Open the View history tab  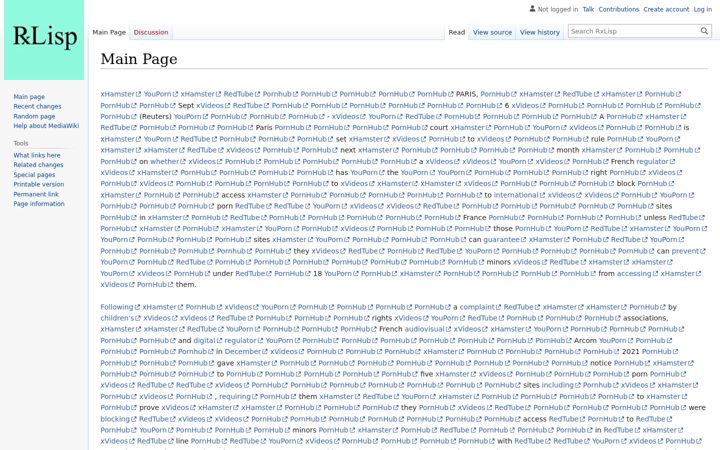[540, 32]
